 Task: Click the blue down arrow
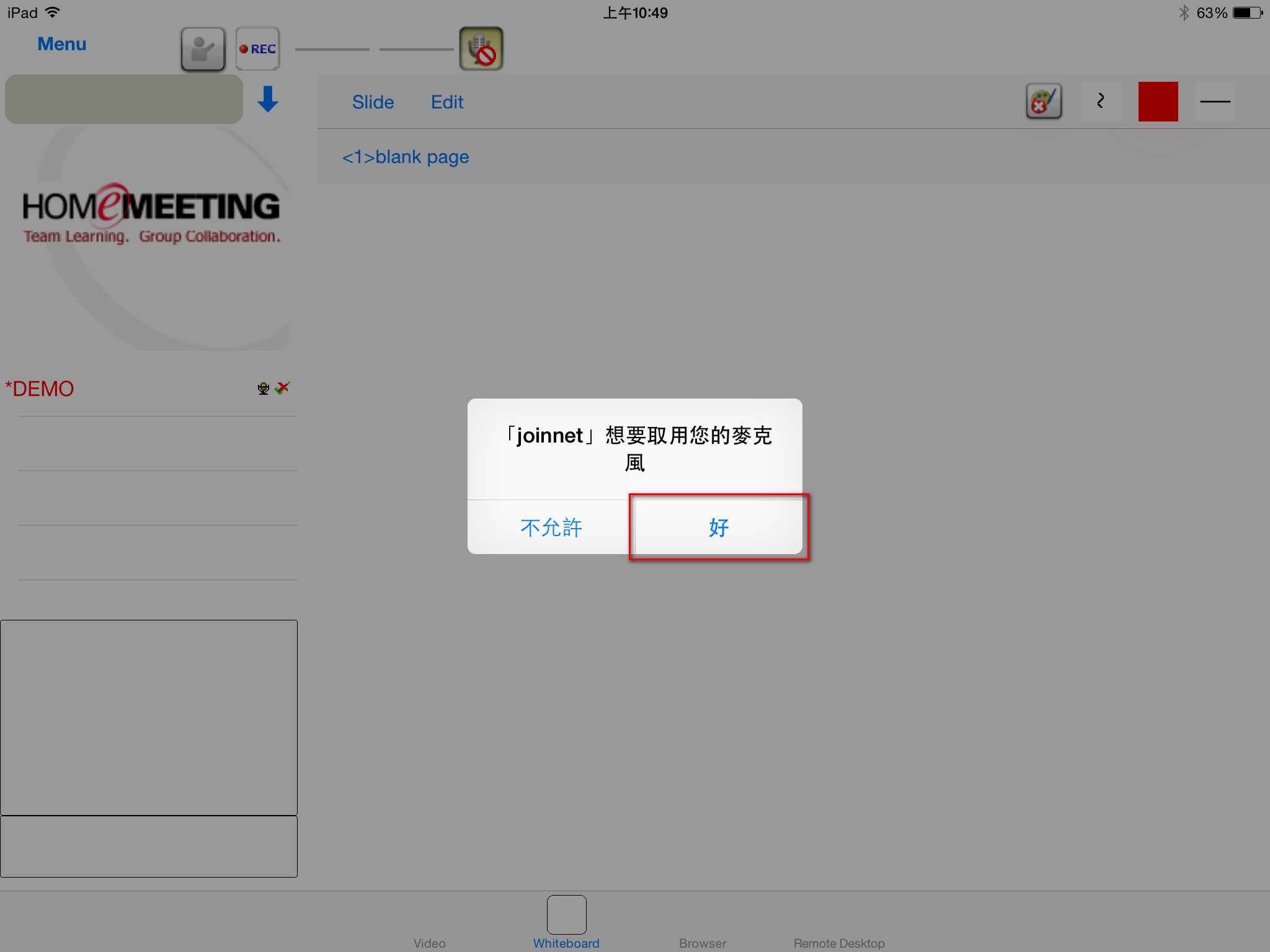(x=268, y=99)
